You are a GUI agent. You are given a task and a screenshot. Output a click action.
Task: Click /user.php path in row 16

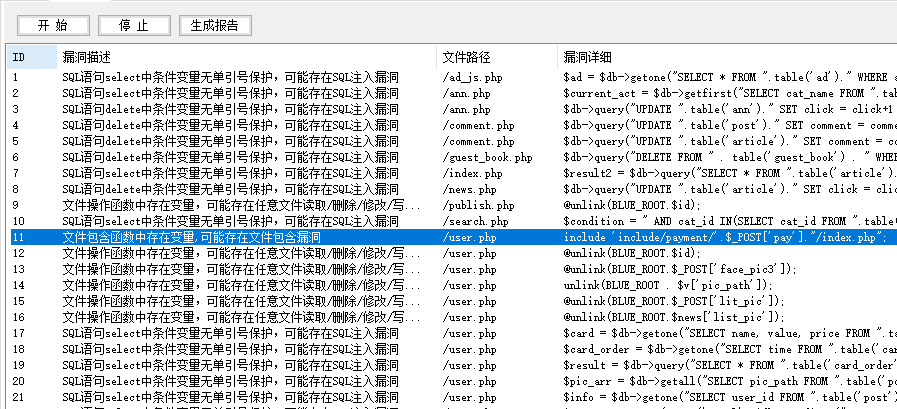pyautogui.click(x=470, y=317)
